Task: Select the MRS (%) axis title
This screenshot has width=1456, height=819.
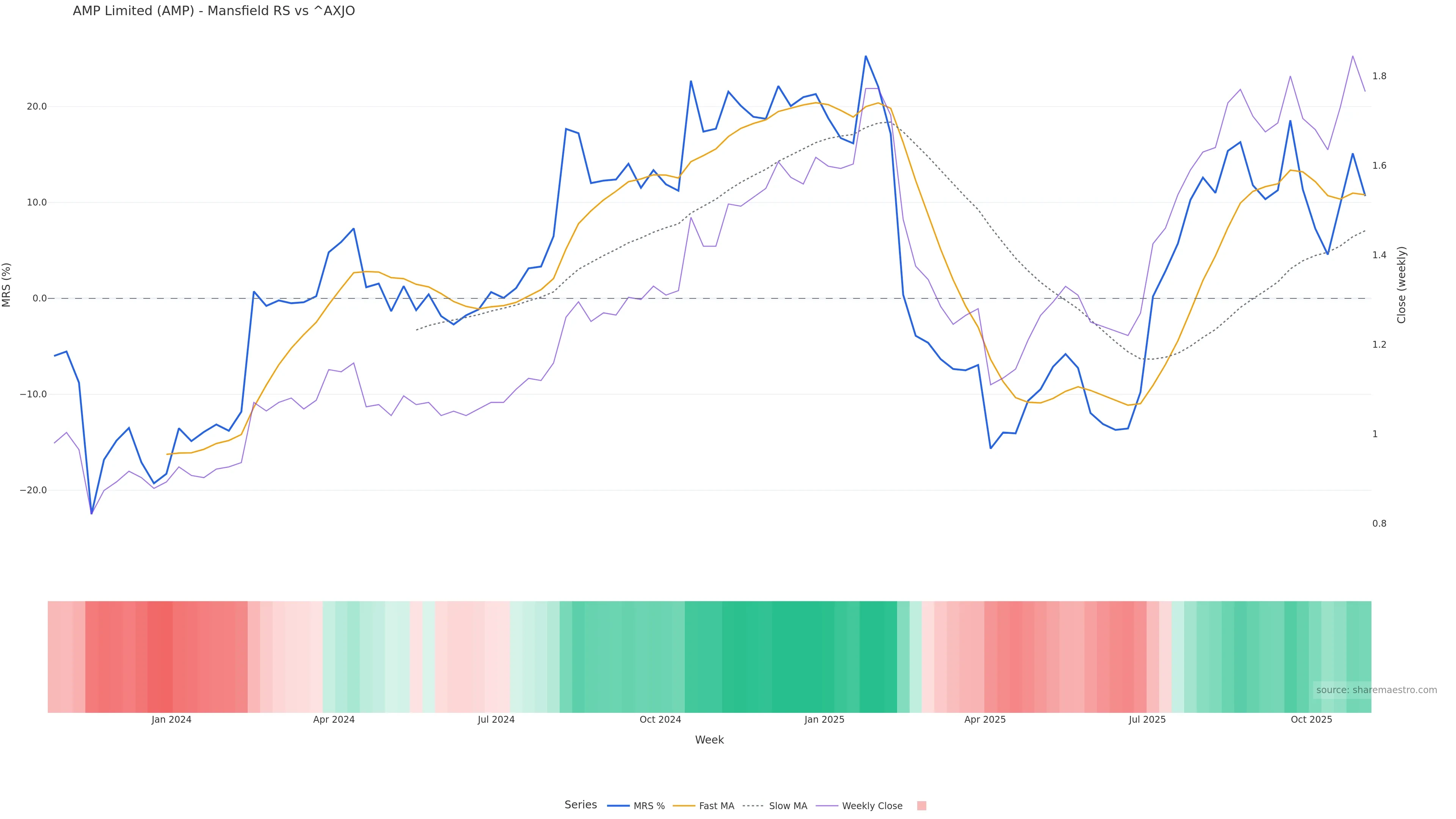Action: [x=7, y=284]
